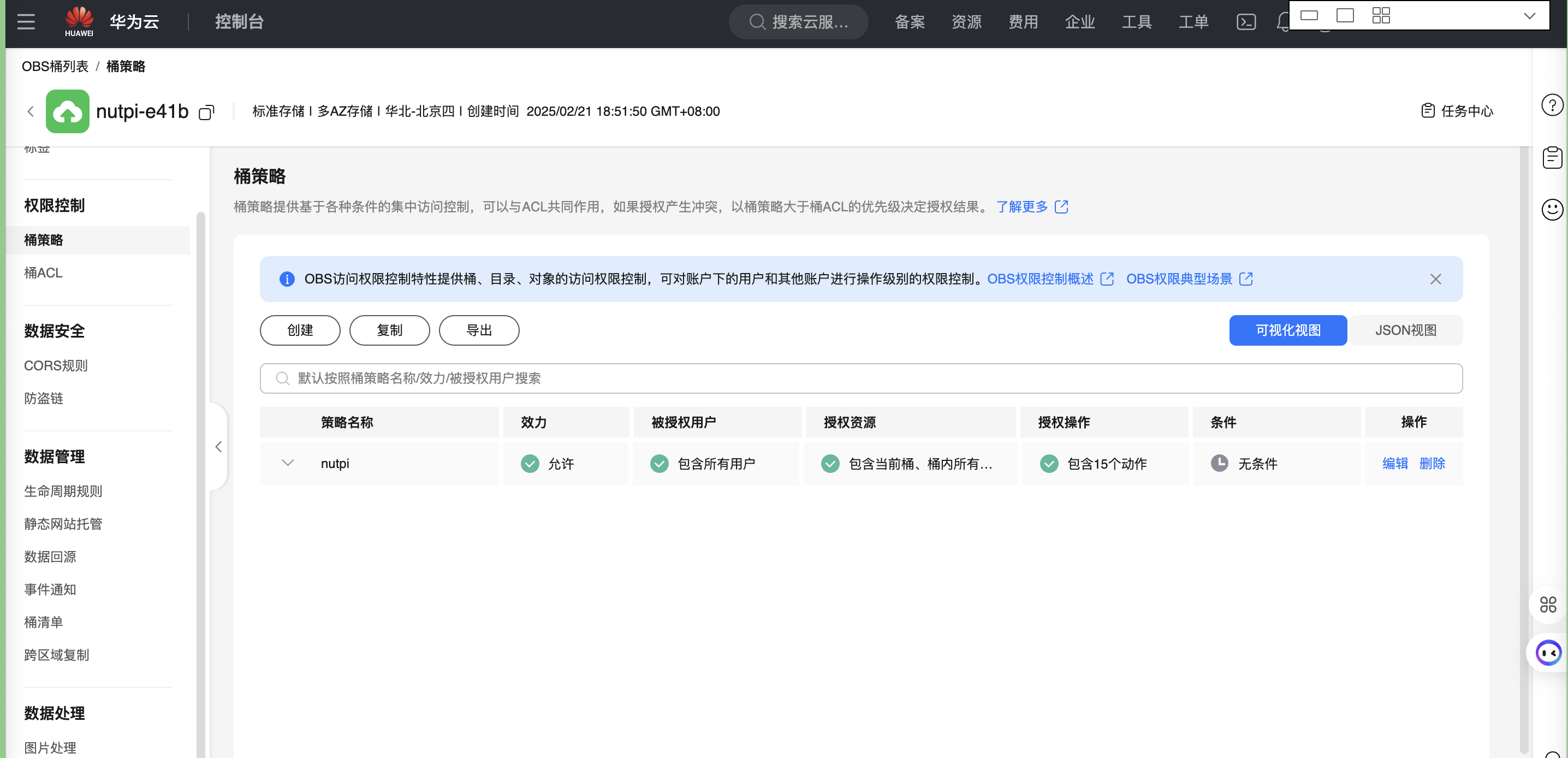
Task: Switch to JSON视图 view
Action: tap(1405, 330)
